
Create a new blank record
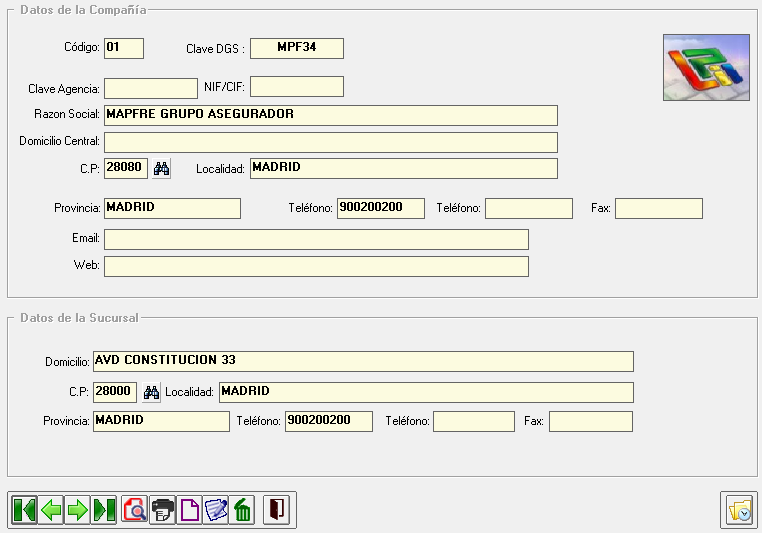click(x=189, y=510)
